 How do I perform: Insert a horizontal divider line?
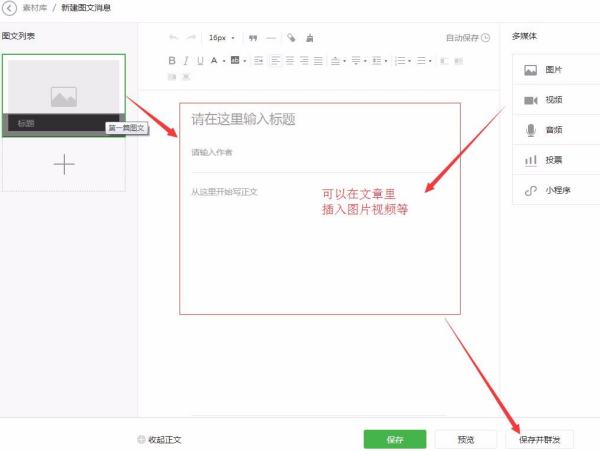coord(271,38)
